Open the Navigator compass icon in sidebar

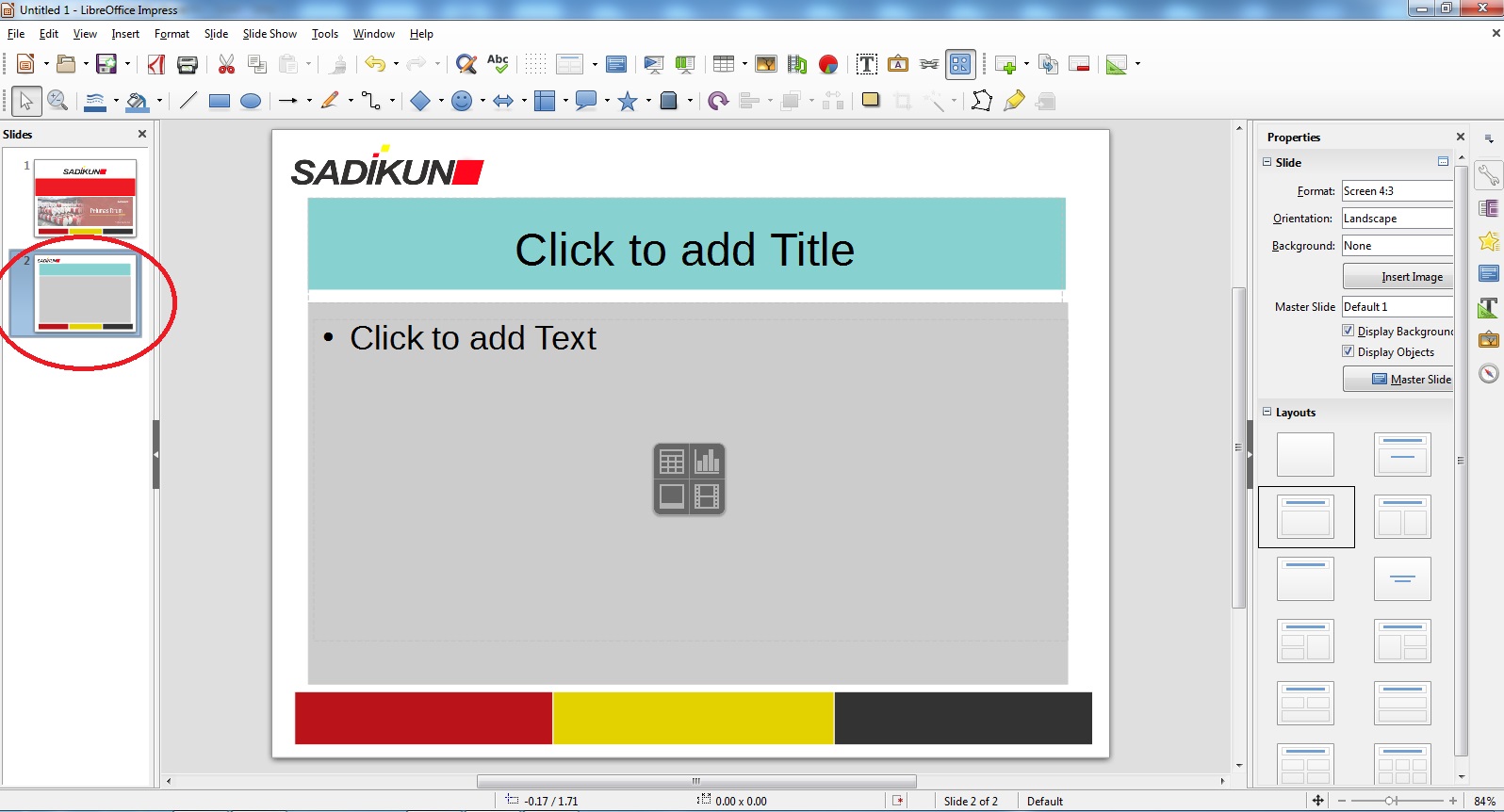[1489, 373]
